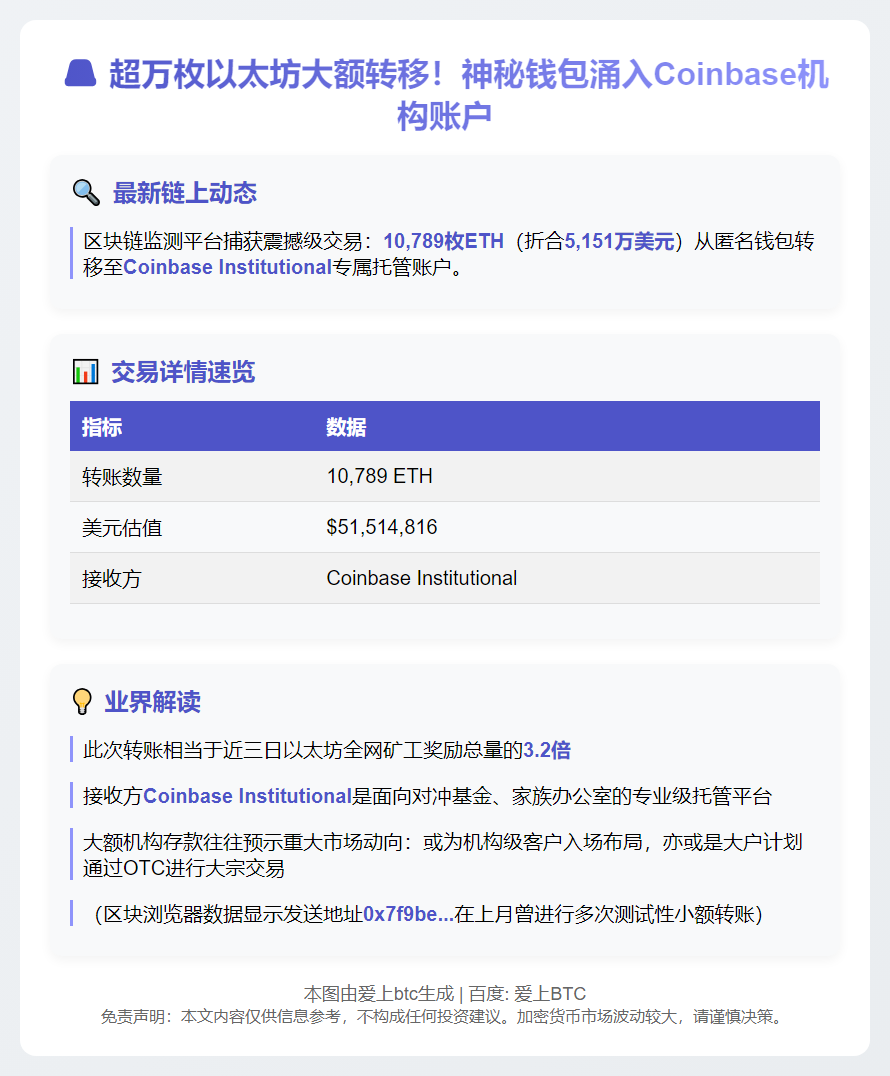Select the 转账数量 row label
This screenshot has width=890, height=1076.
pos(122,477)
